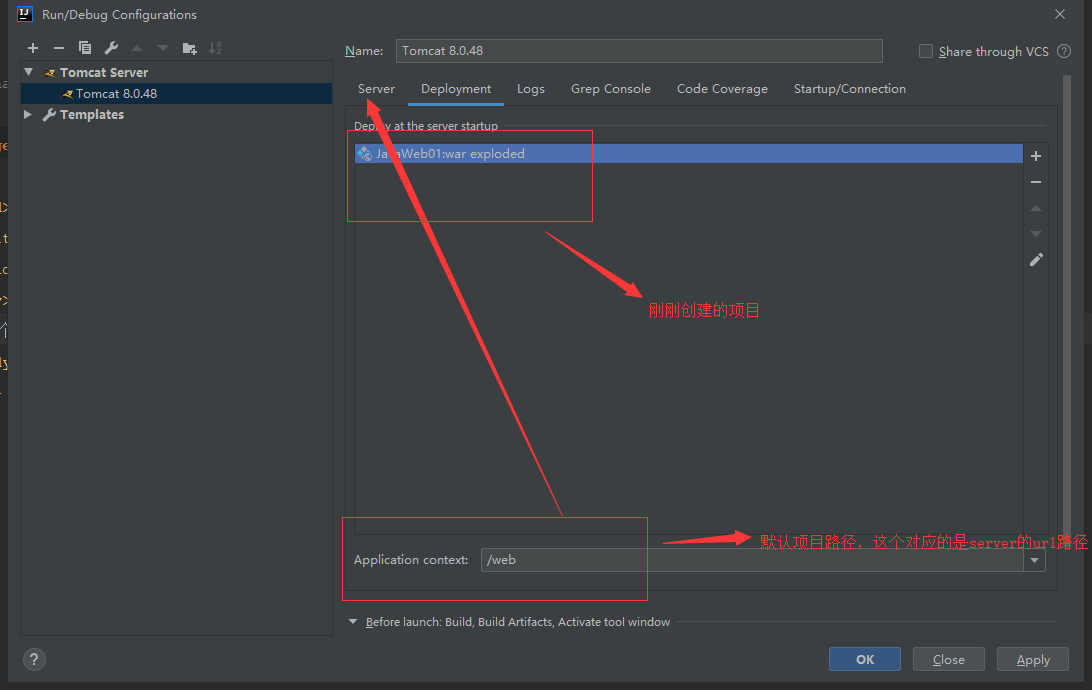Open edit templates wrench icon in toolbar
The width and height of the screenshot is (1092, 690).
point(111,48)
